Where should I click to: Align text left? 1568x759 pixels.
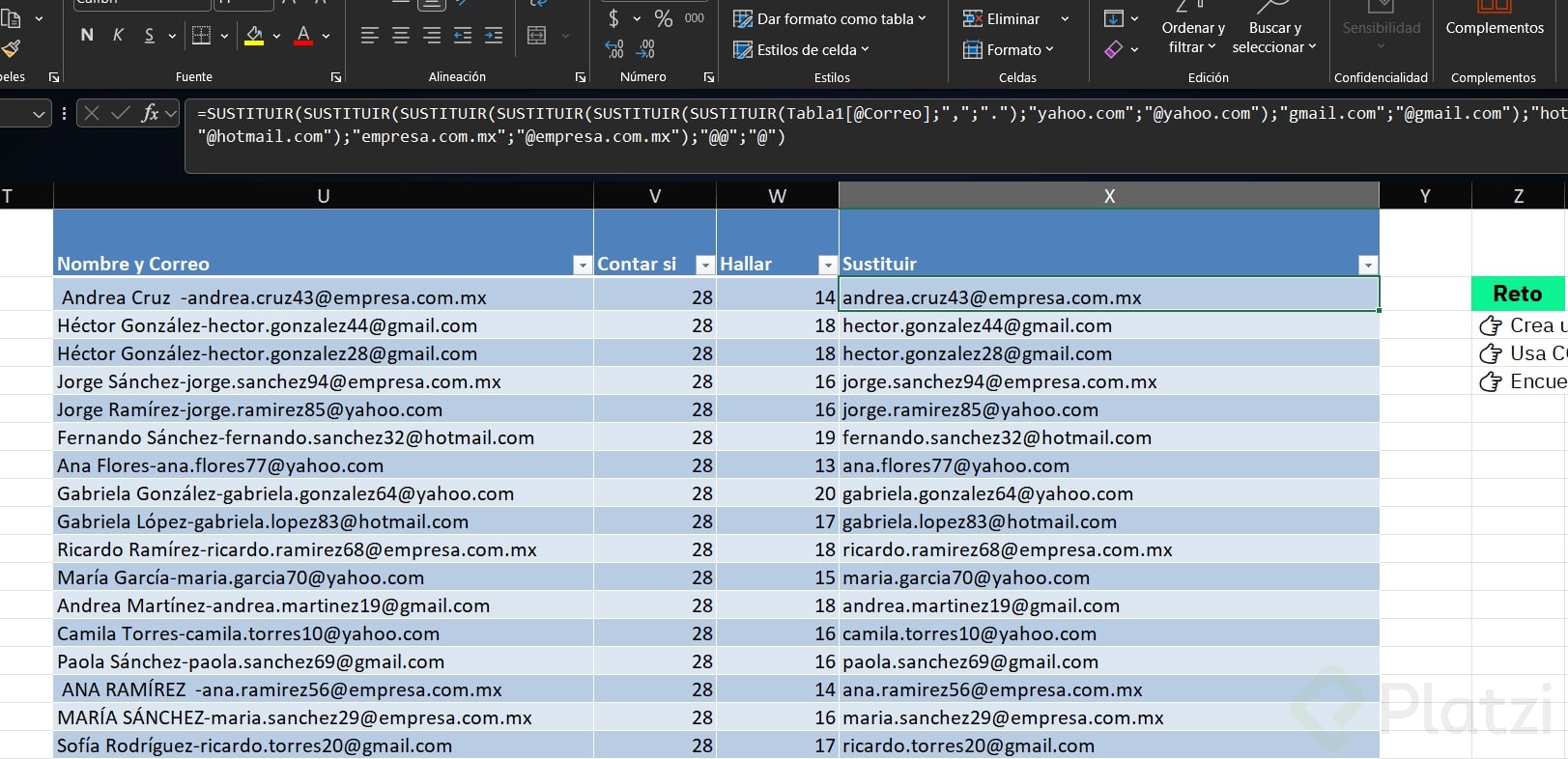[369, 36]
